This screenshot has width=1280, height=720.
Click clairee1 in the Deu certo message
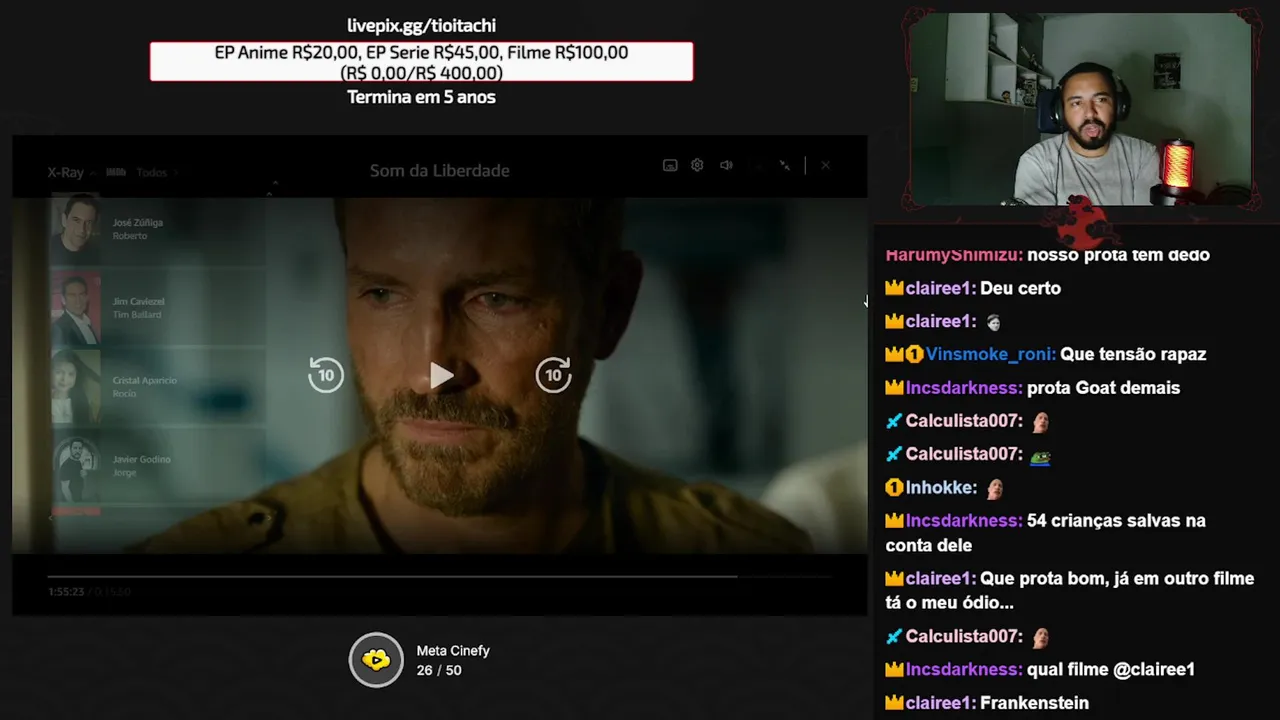click(x=941, y=288)
